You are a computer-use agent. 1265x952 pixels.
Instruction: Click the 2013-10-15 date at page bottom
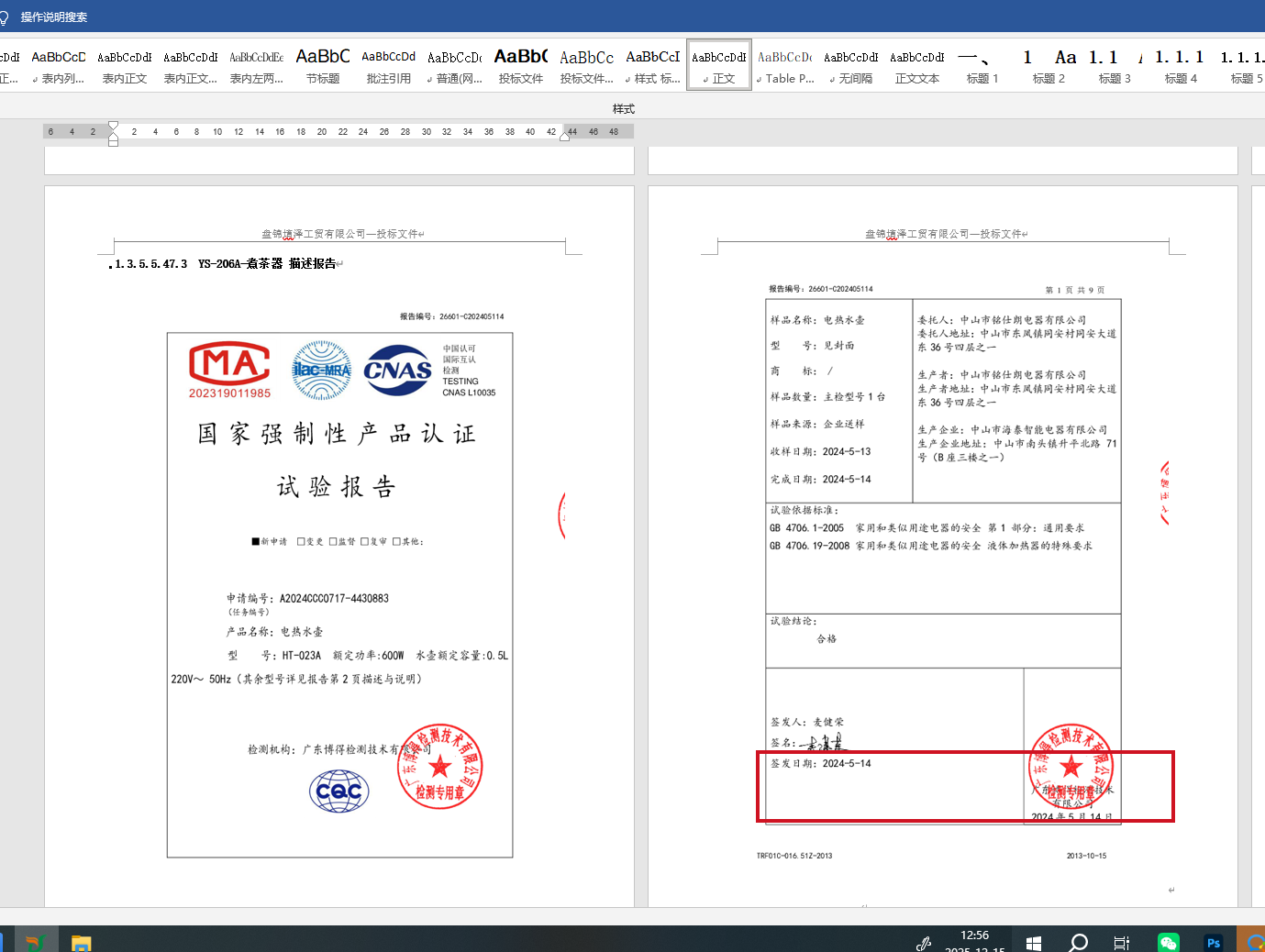[1086, 856]
